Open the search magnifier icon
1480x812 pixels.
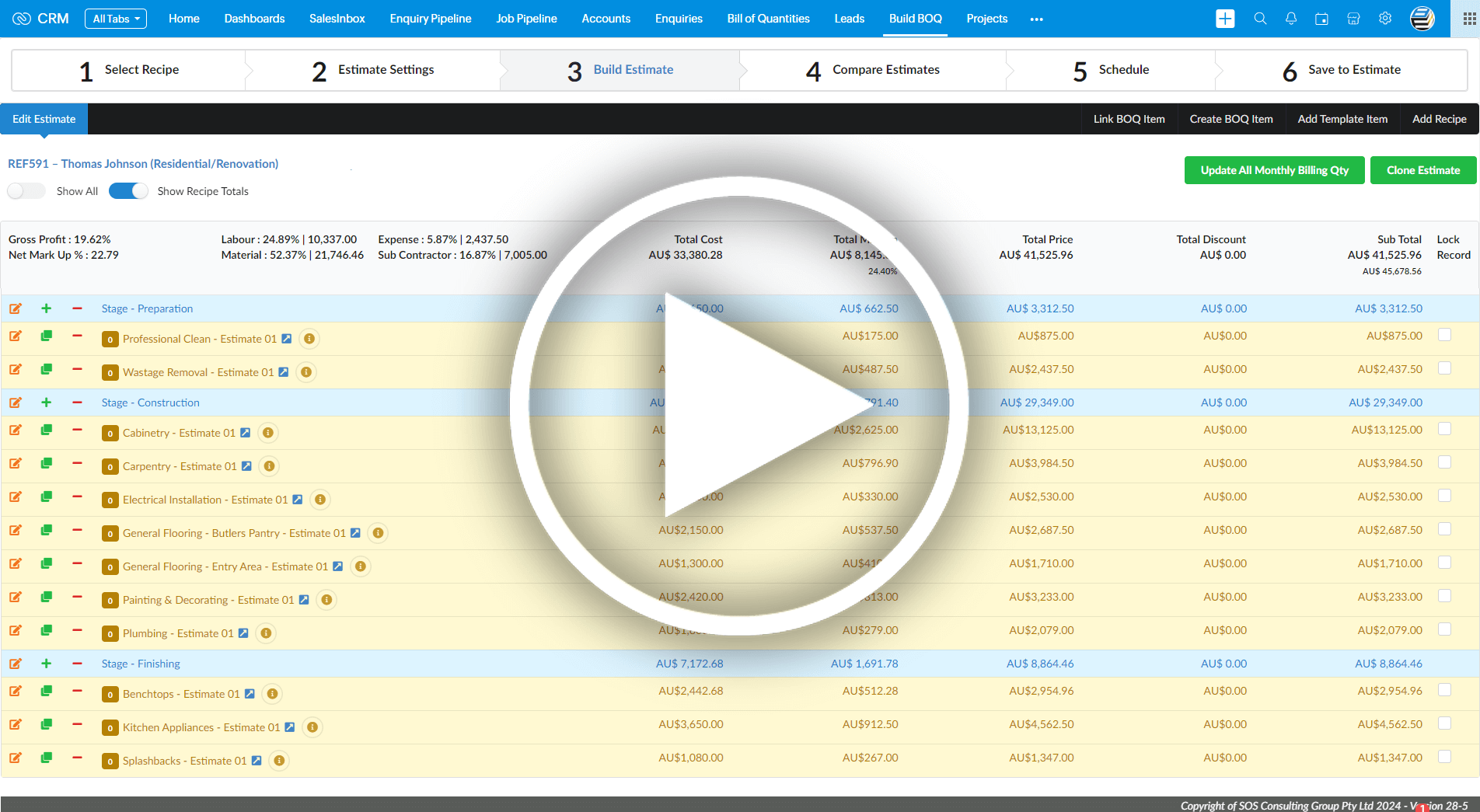coord(1260,19)
